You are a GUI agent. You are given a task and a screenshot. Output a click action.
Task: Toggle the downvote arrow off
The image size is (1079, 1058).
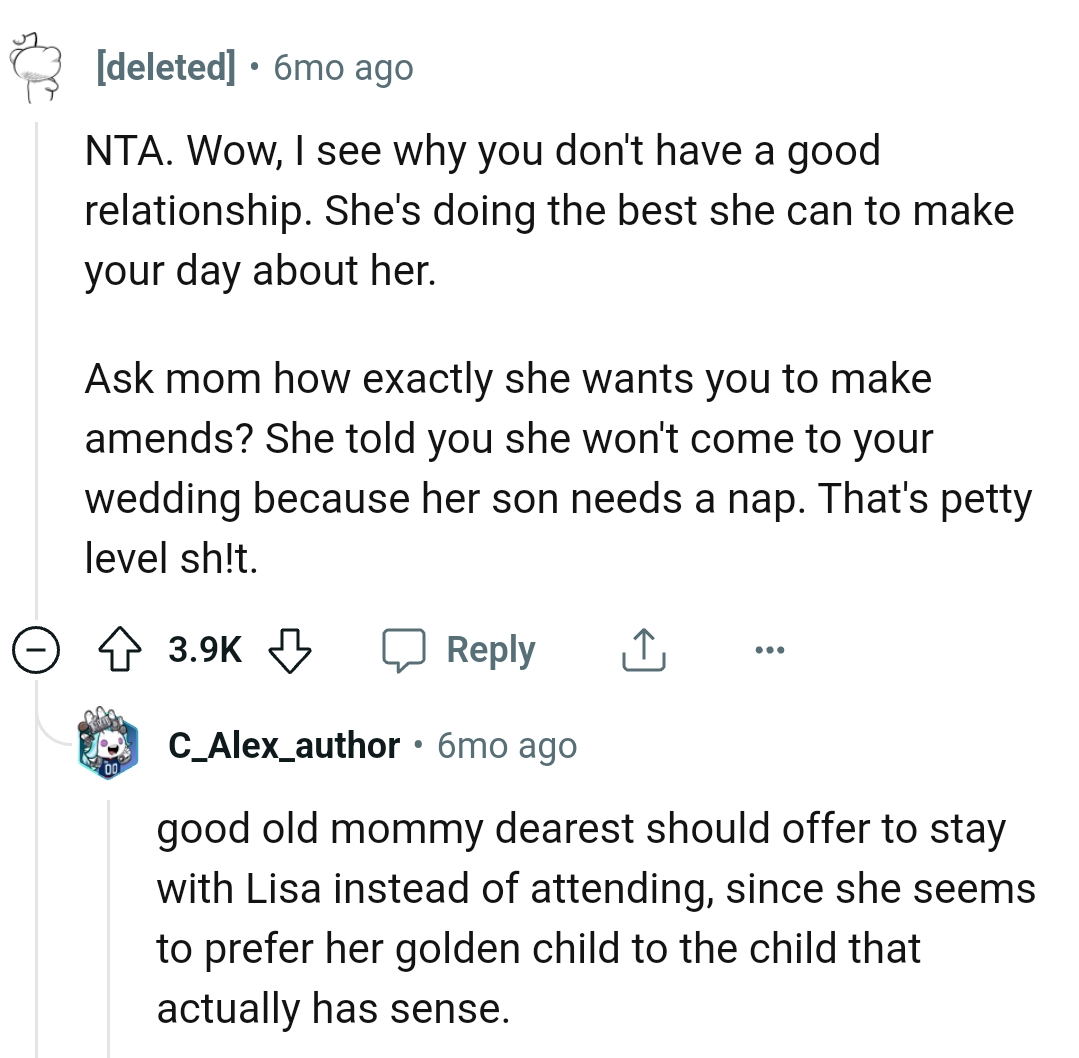[289, 651]
